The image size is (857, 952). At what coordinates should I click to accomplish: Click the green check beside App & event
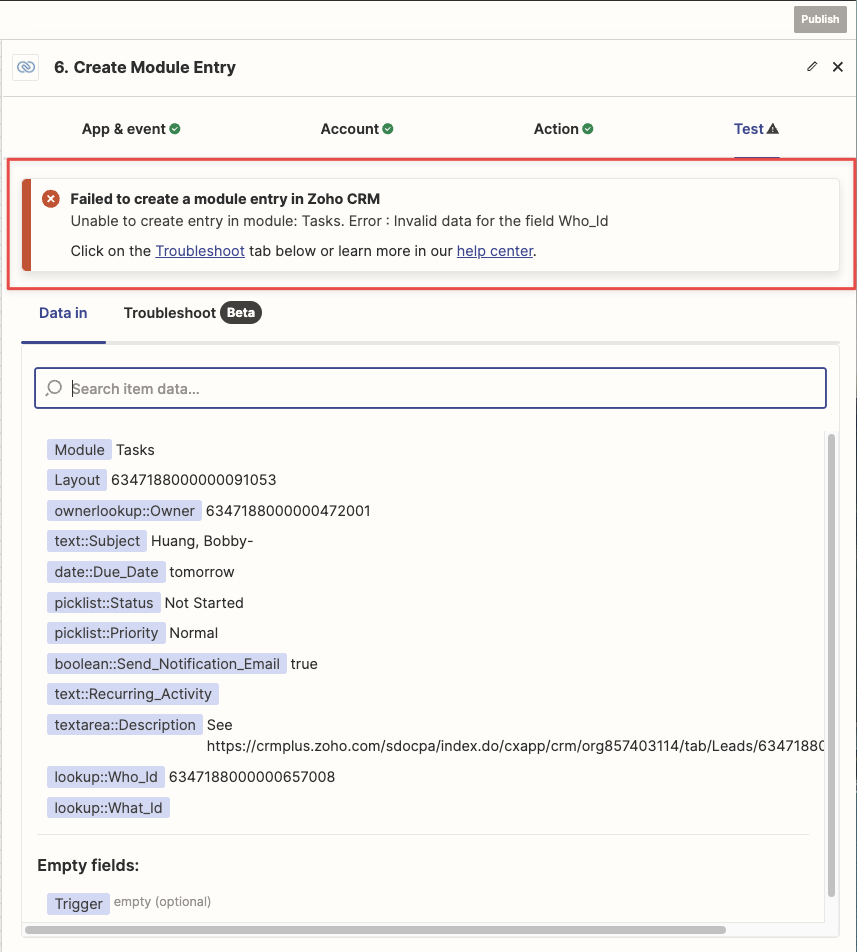(x=175, y=129)
